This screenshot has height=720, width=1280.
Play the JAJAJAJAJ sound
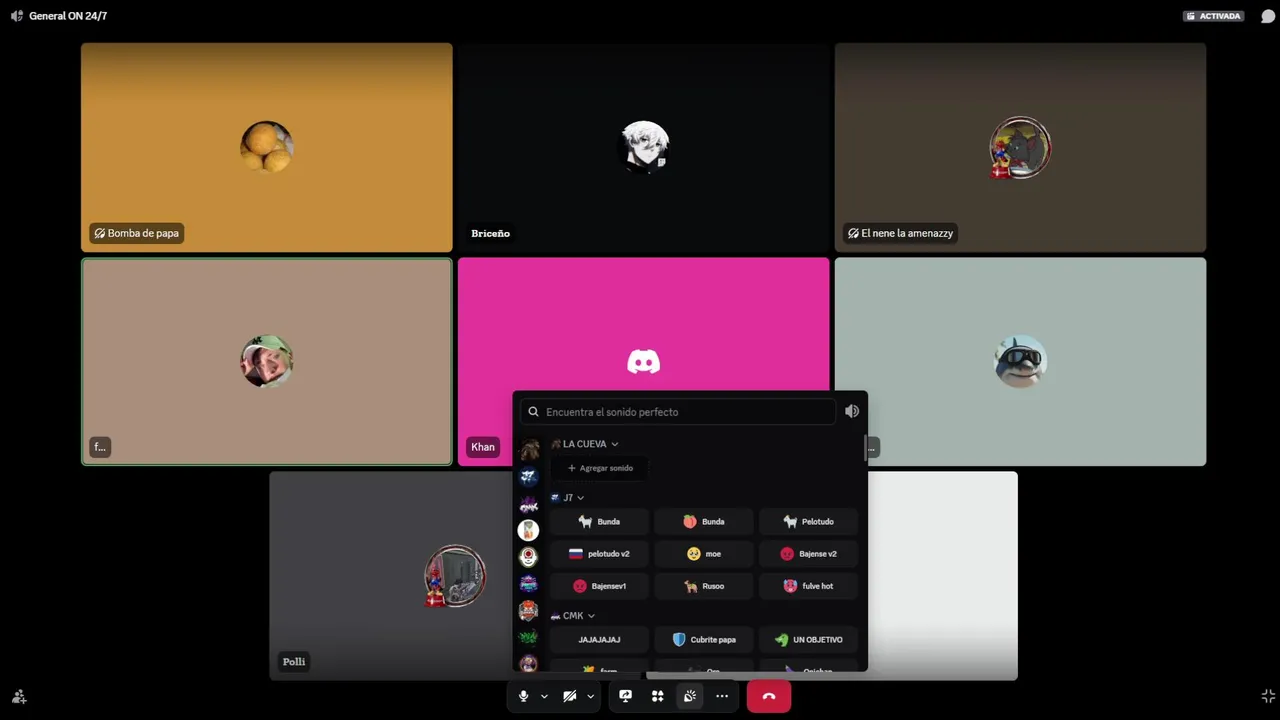[600, 640]
